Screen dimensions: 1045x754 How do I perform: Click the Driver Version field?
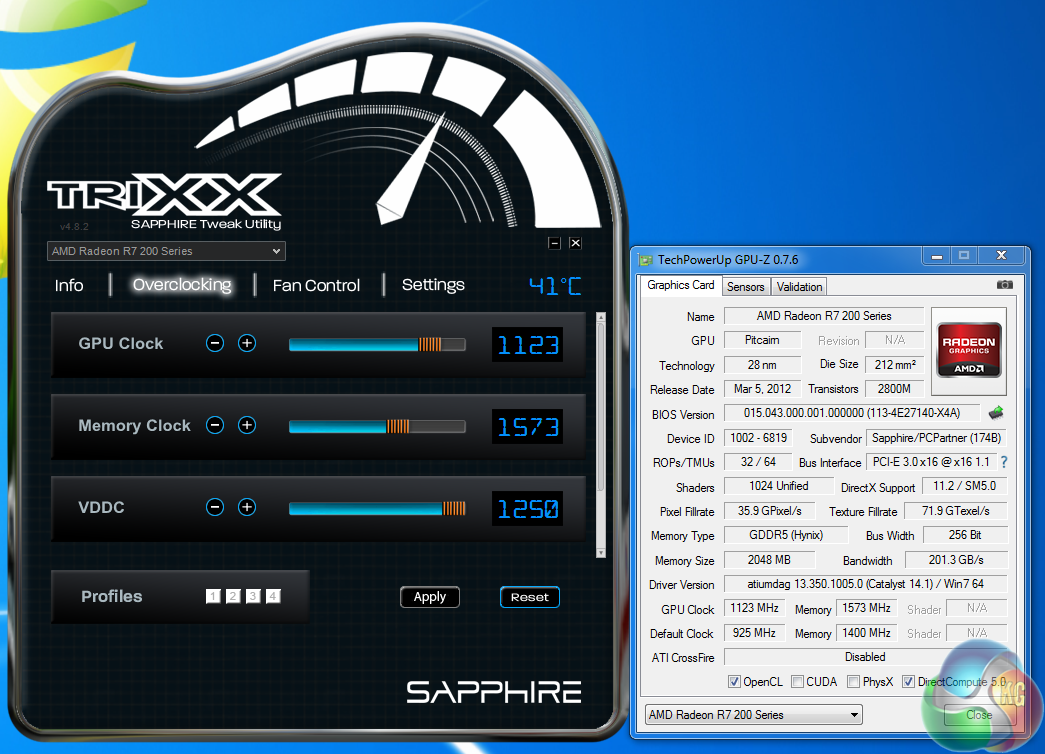(x=865, y=584)
